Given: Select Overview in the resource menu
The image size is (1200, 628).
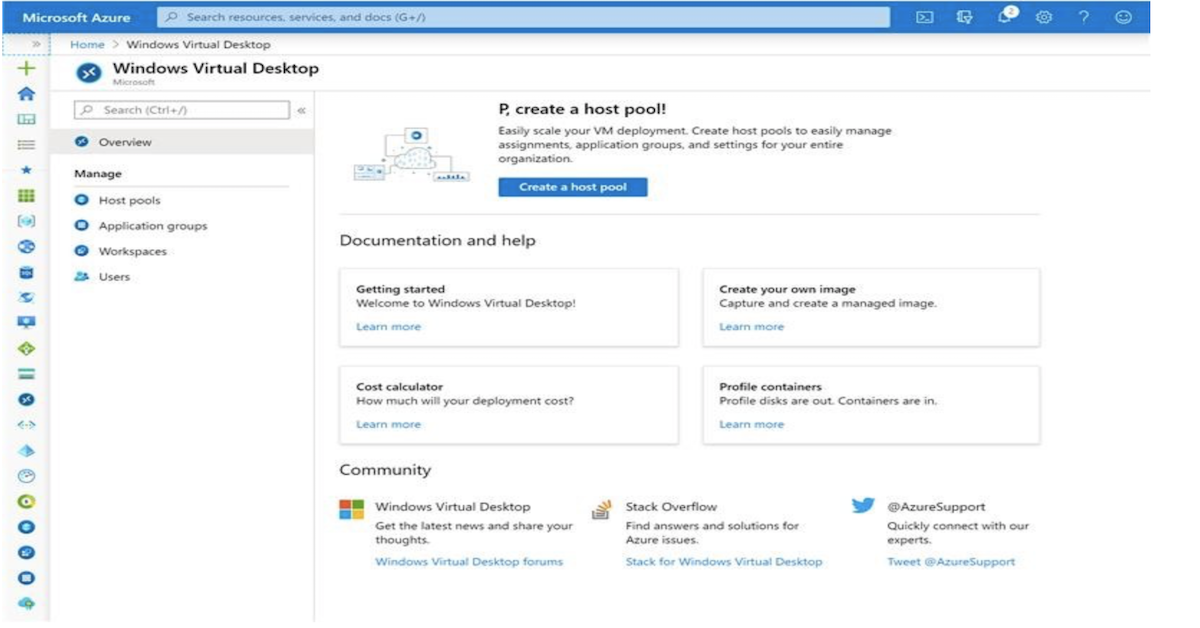Looking at the screenshot, I should coord(182,142).
